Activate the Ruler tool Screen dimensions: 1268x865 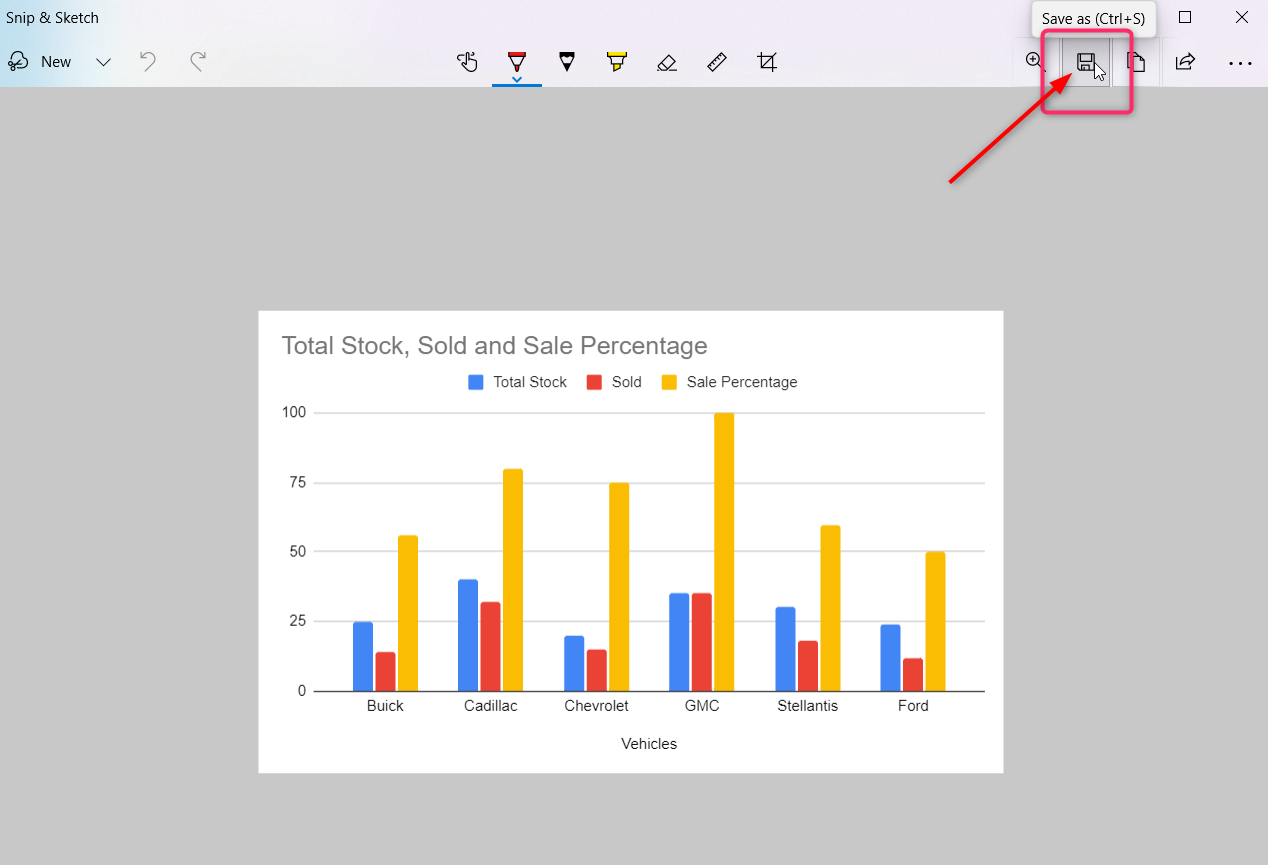pyautogui.click(x=717, y=62)
